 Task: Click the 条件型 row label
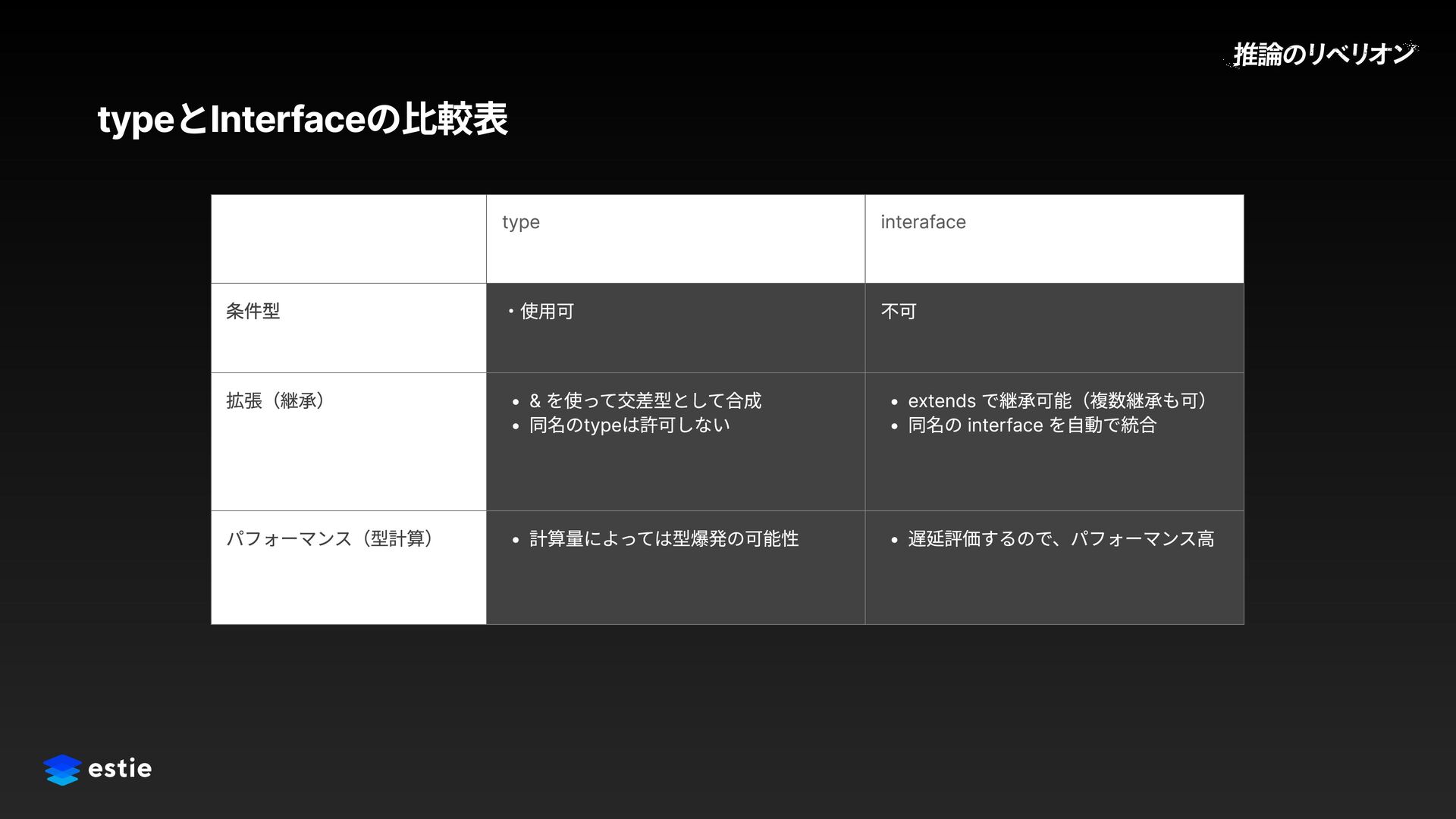(253, 311)
